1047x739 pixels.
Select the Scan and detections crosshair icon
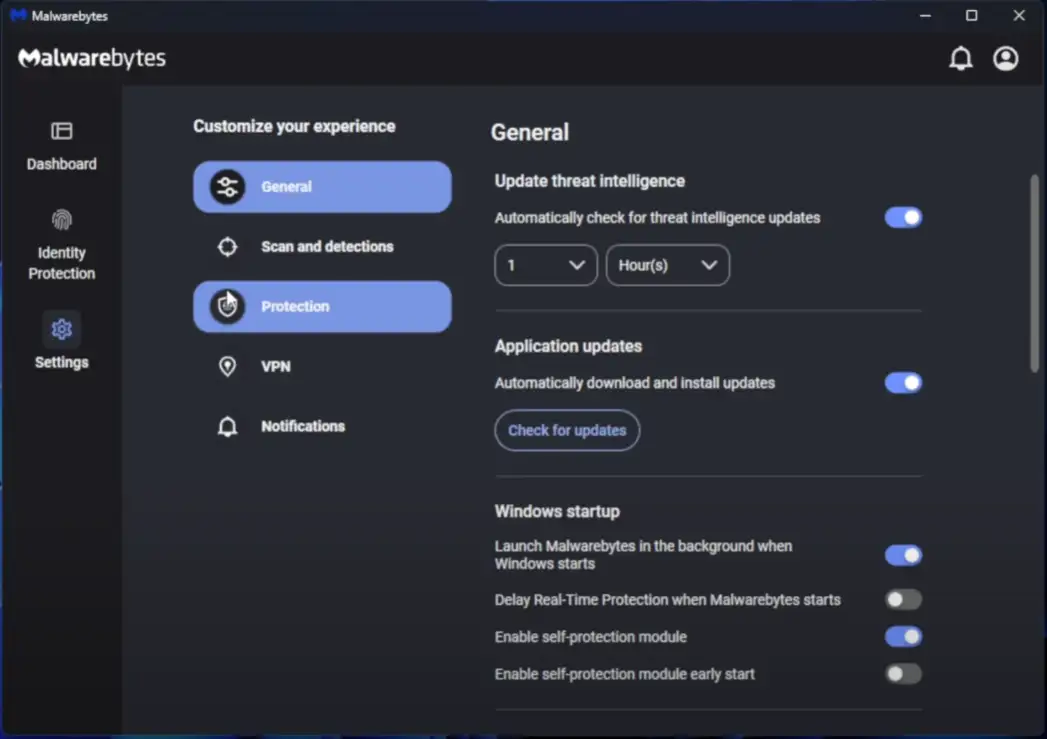pos(228,247)
